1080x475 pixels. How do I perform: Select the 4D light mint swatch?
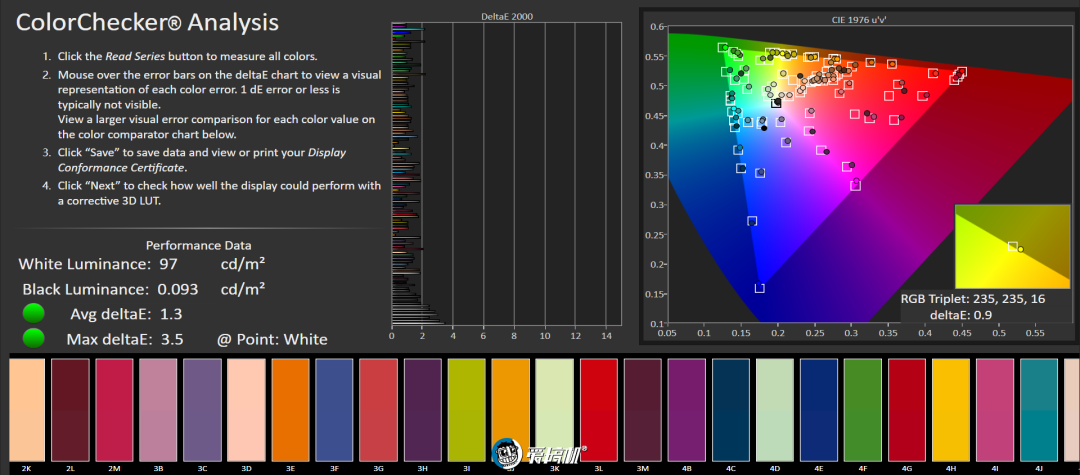[776, 410]
